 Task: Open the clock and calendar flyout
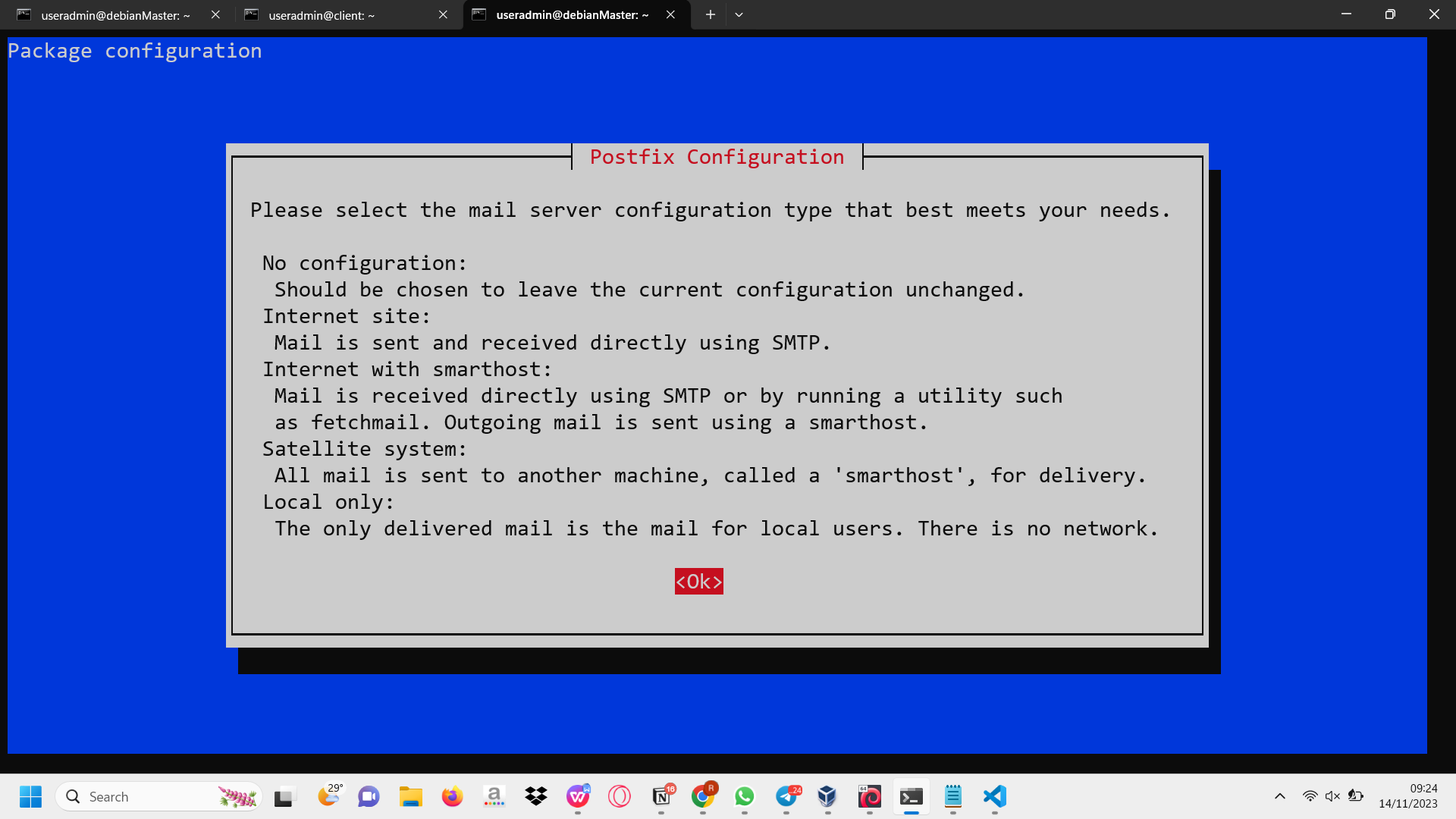(x=1408, y=796)
